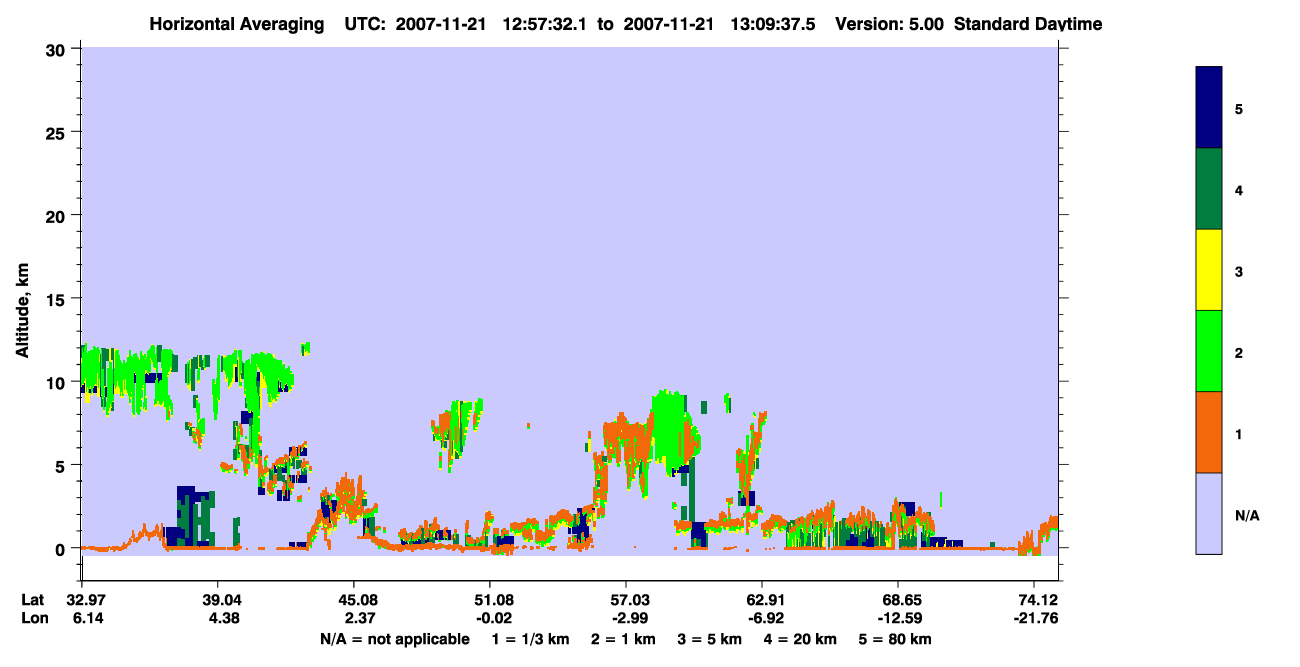The image size is (1300, 667).
Task: Click the yellow colorbar segment labeled 3
Action: 1209,270
